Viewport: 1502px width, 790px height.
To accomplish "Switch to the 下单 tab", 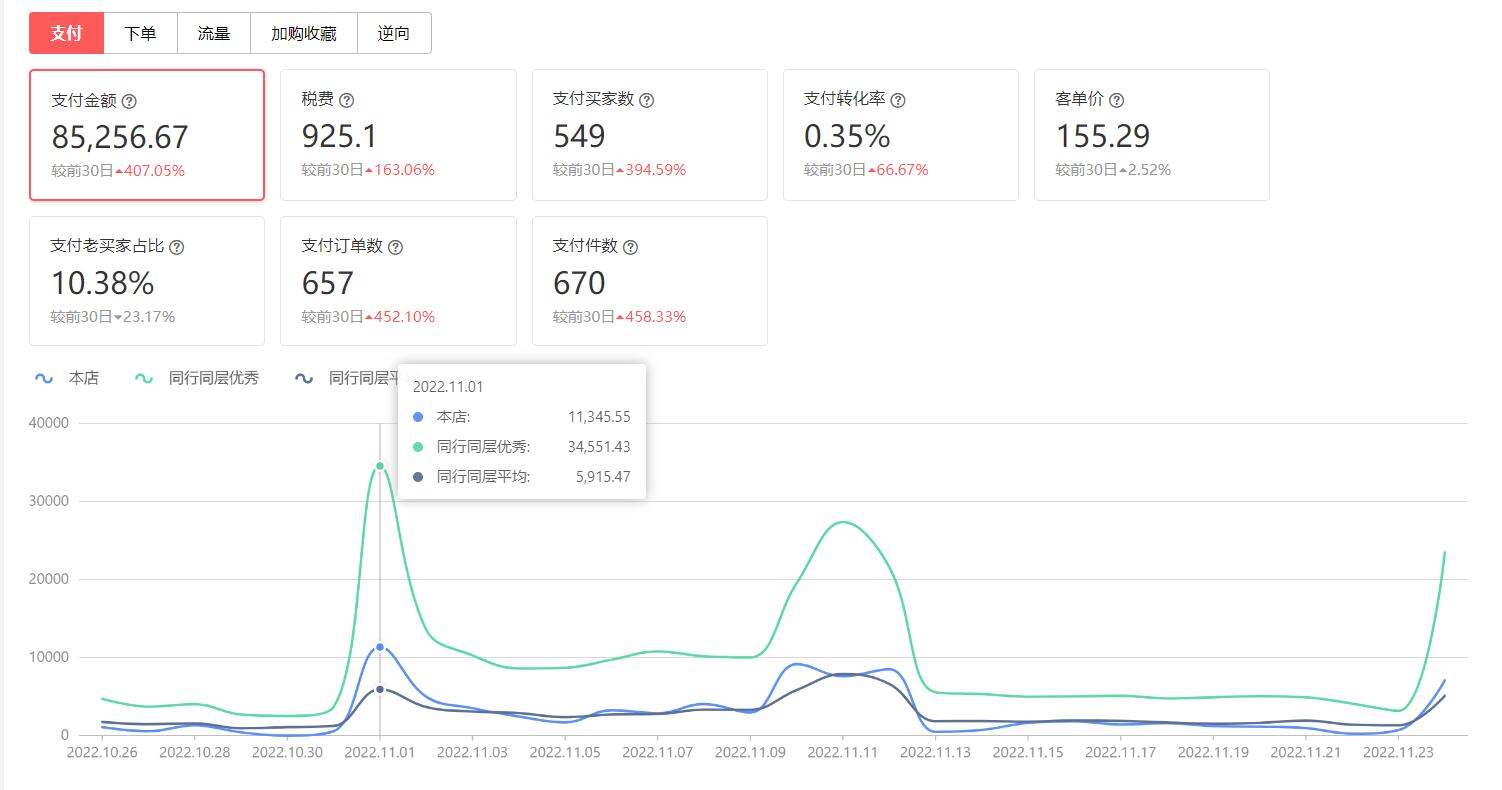I will (141, 32).
